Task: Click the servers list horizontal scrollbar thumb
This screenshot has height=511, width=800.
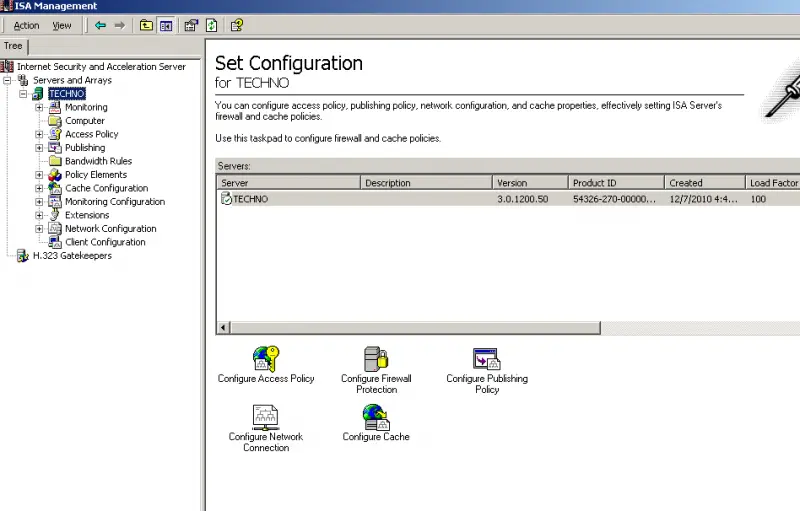Action: coord(415,327)
